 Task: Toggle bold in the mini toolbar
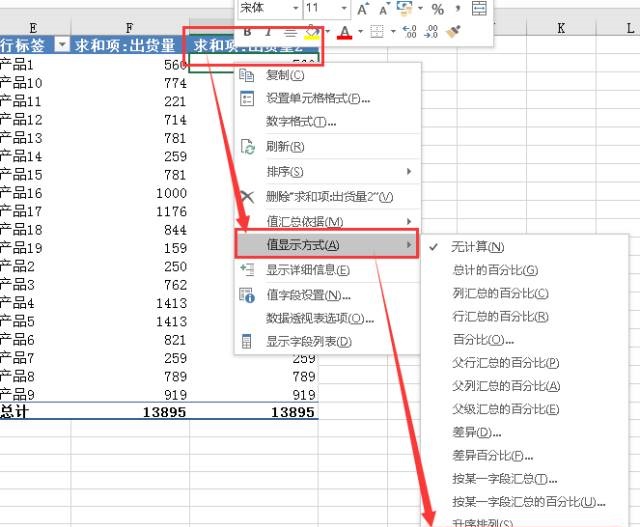pos(247,31)
